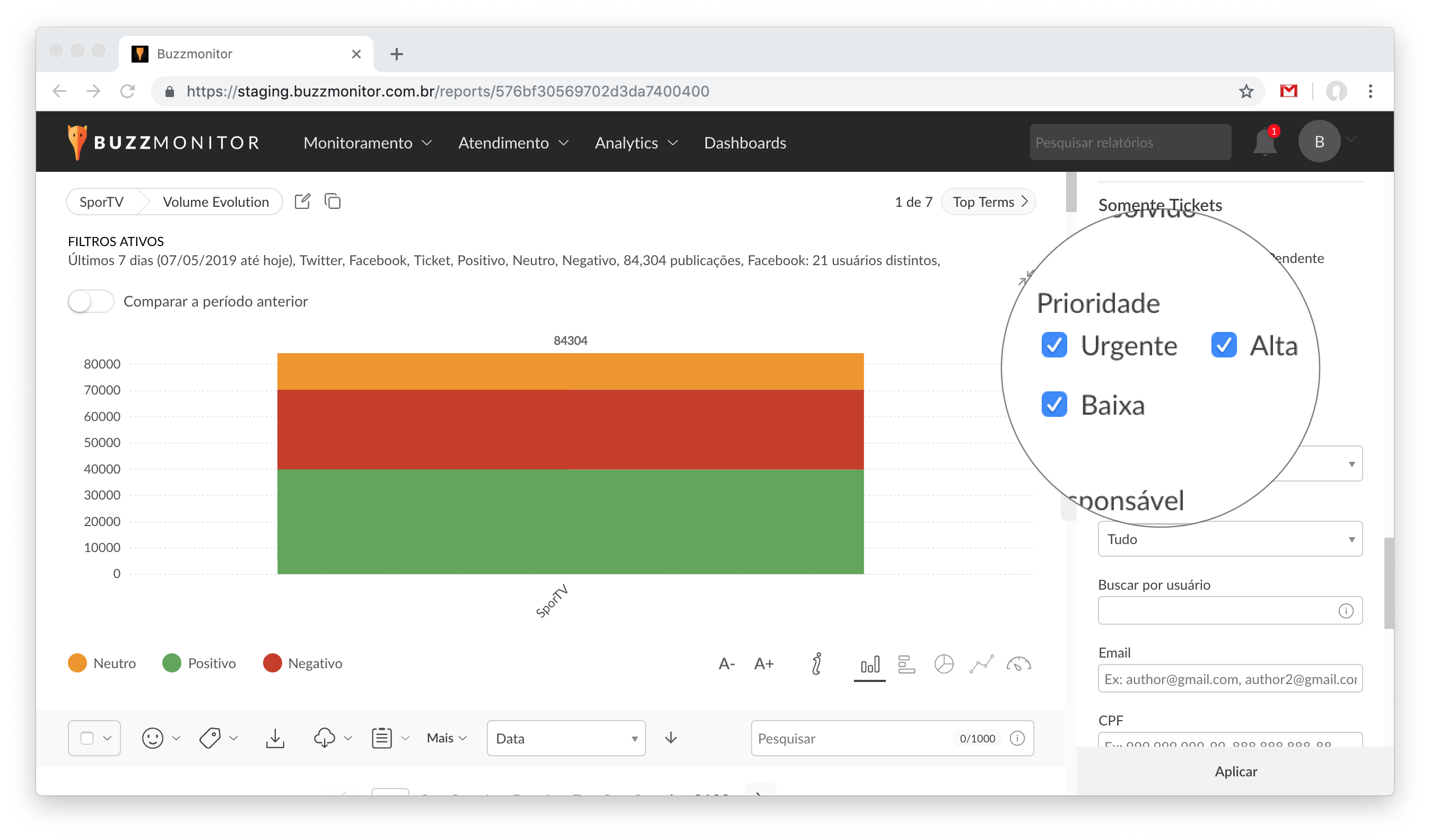Go to next report Top Terms
The height and width of the screenshot is (840, 1430).
(989, 202)
